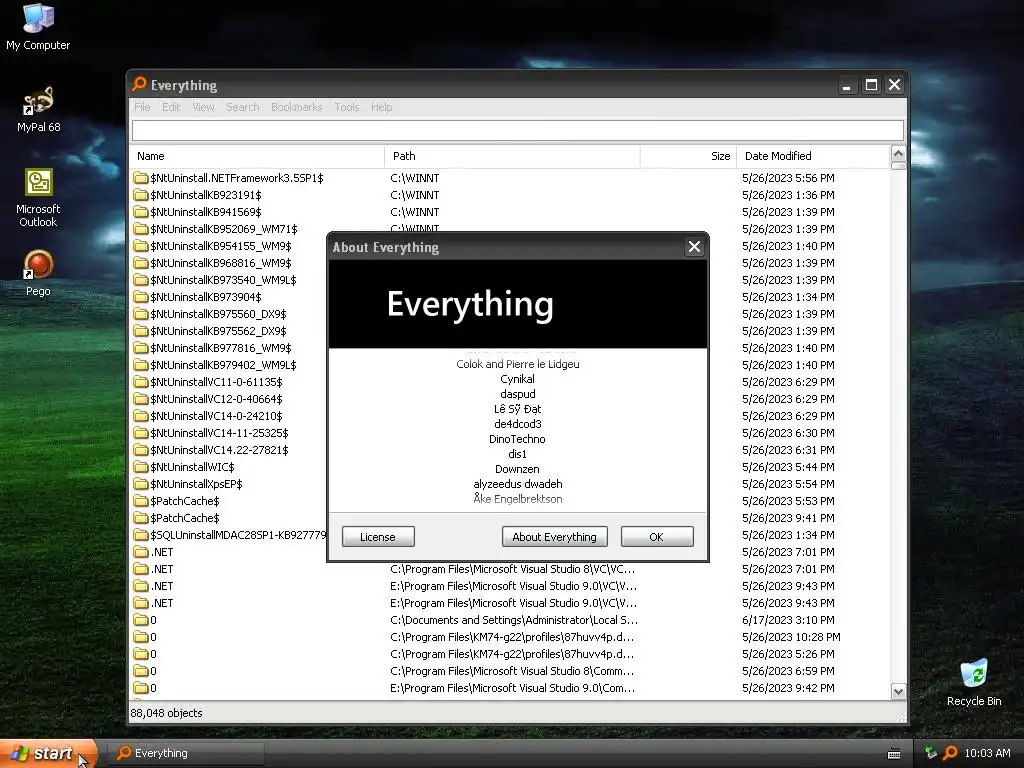Open the Edit menu
The width and height of the screenshot is (1024, 768).
[171, 107]
